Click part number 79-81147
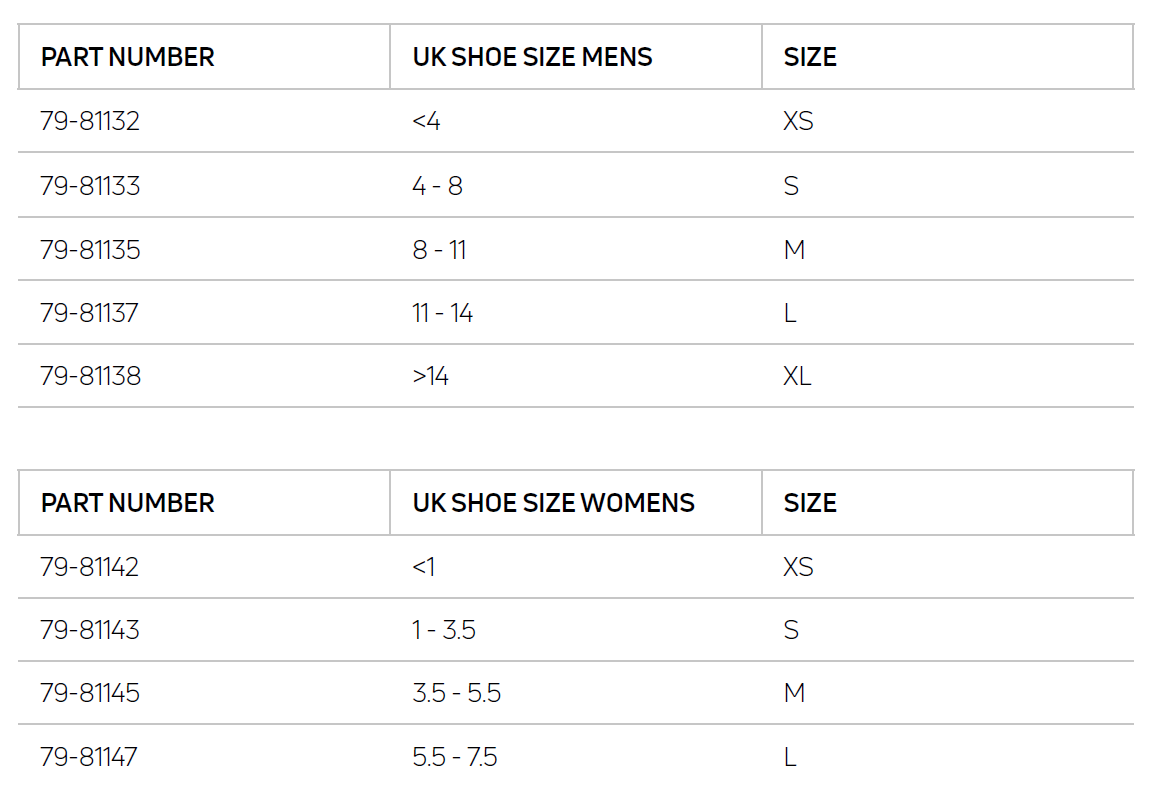 pos(89,757)
